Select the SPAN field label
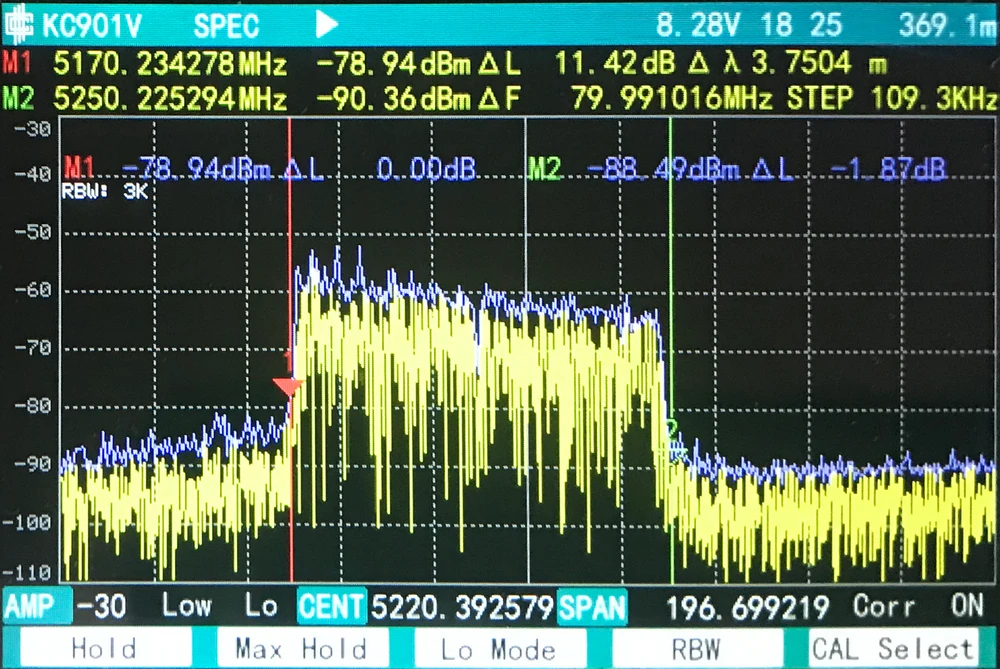1000x669 pixels. [595, 606]
